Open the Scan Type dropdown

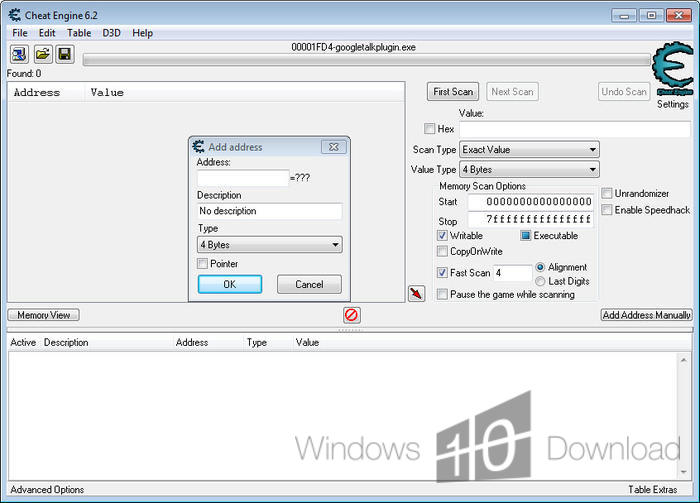point(529,150)
